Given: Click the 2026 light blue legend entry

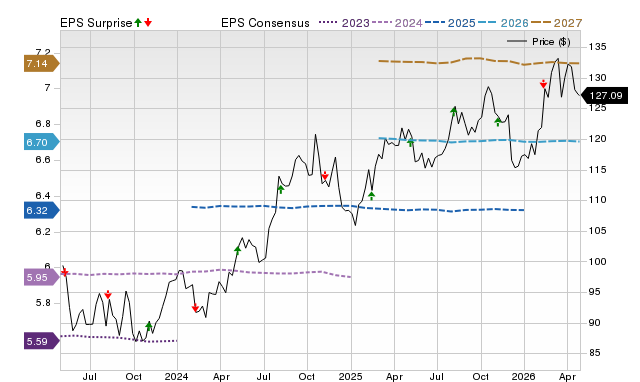Looking at the screenshot, I should coord(503,23).
